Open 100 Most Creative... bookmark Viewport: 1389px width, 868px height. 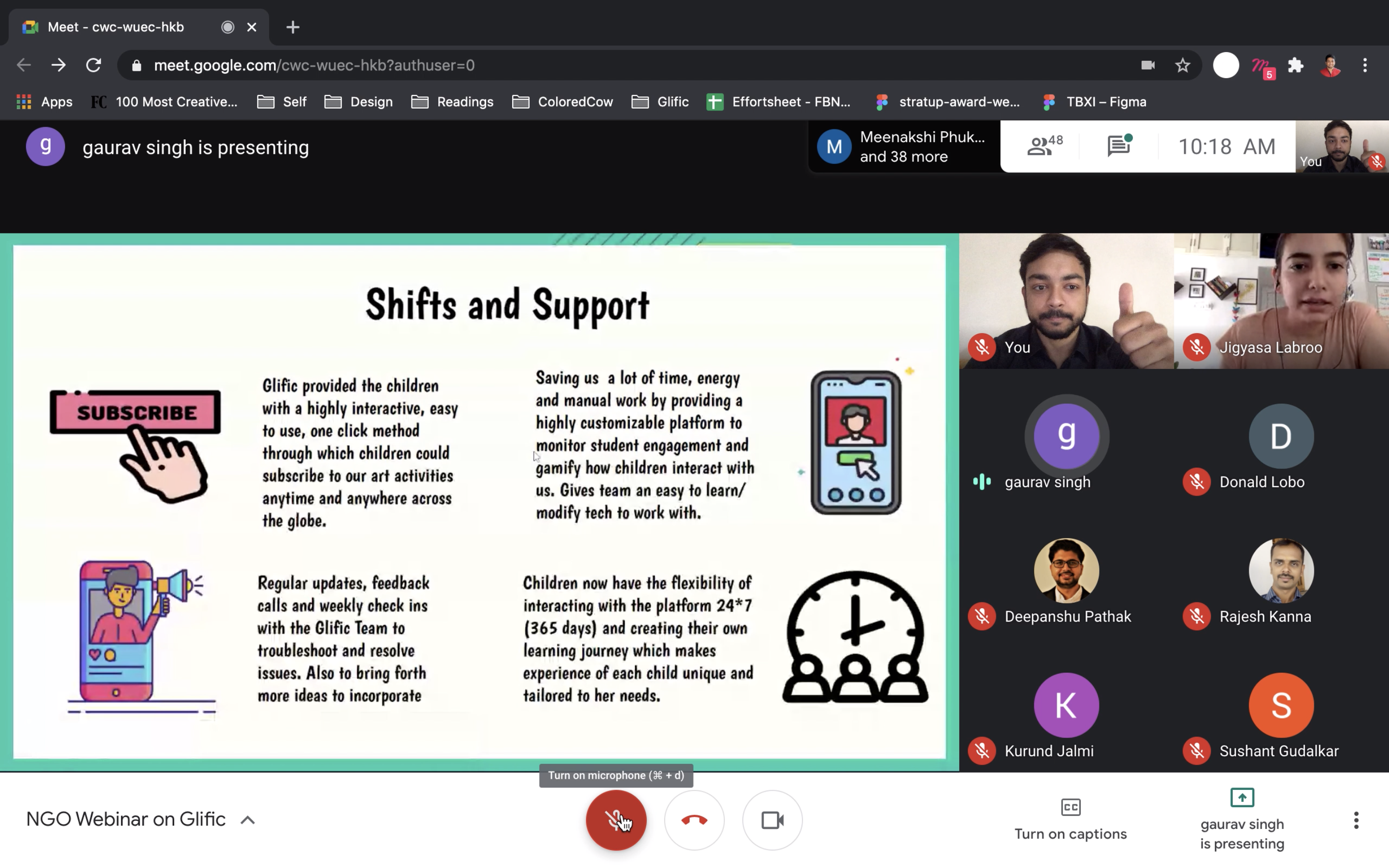coord(165,102)
